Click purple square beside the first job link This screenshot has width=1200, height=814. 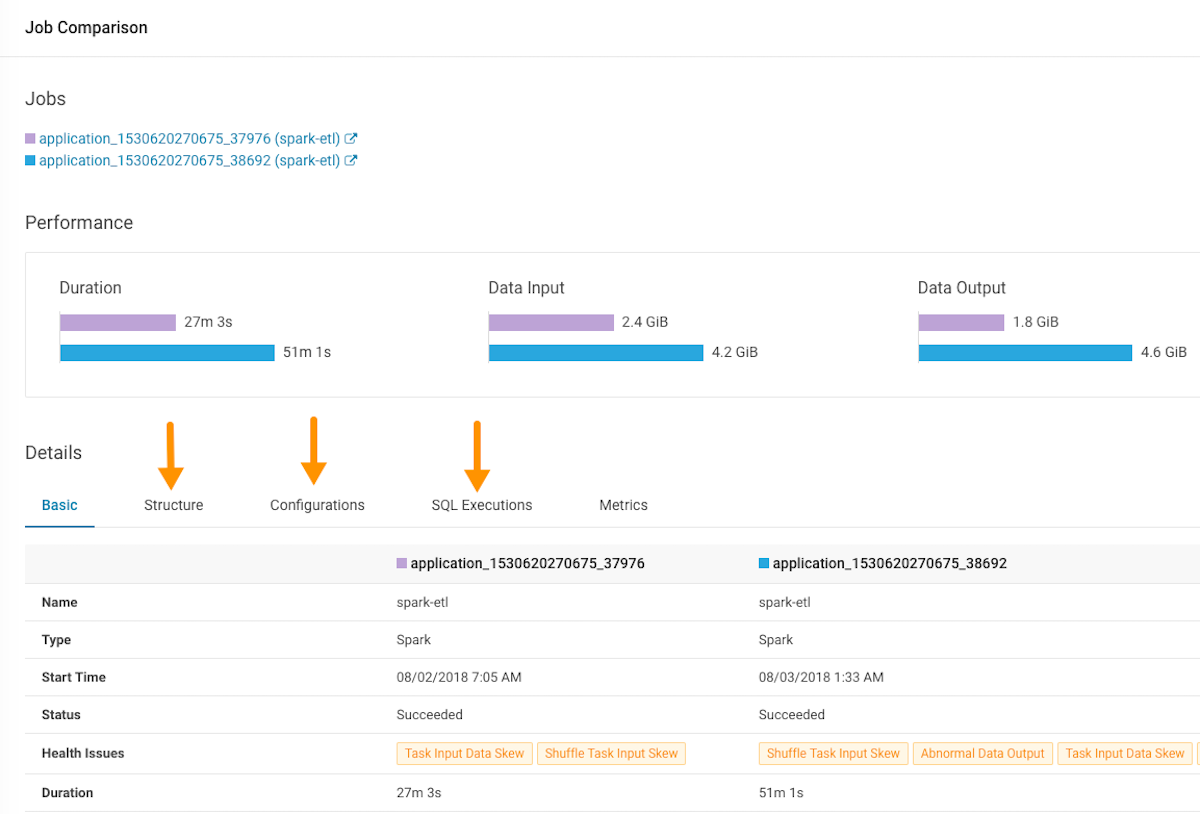pyautogui.click(x=30, y=139)
